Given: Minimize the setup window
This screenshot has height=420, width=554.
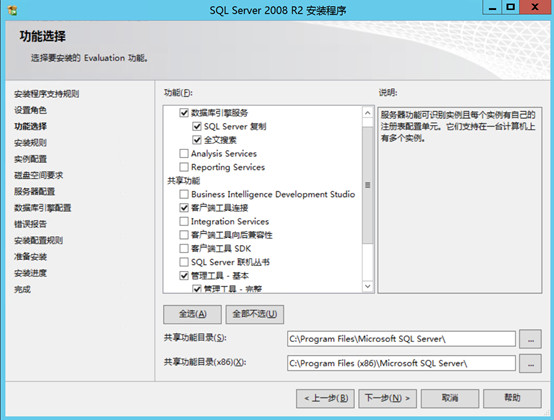Looking at the screenshot, I should click(492, 7).
